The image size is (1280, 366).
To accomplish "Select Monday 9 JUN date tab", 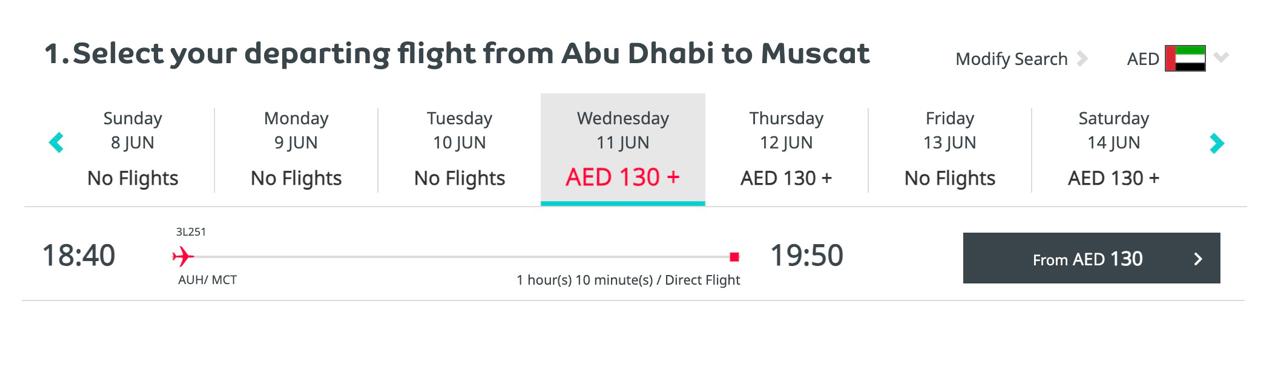I will (x=296, y=149).
